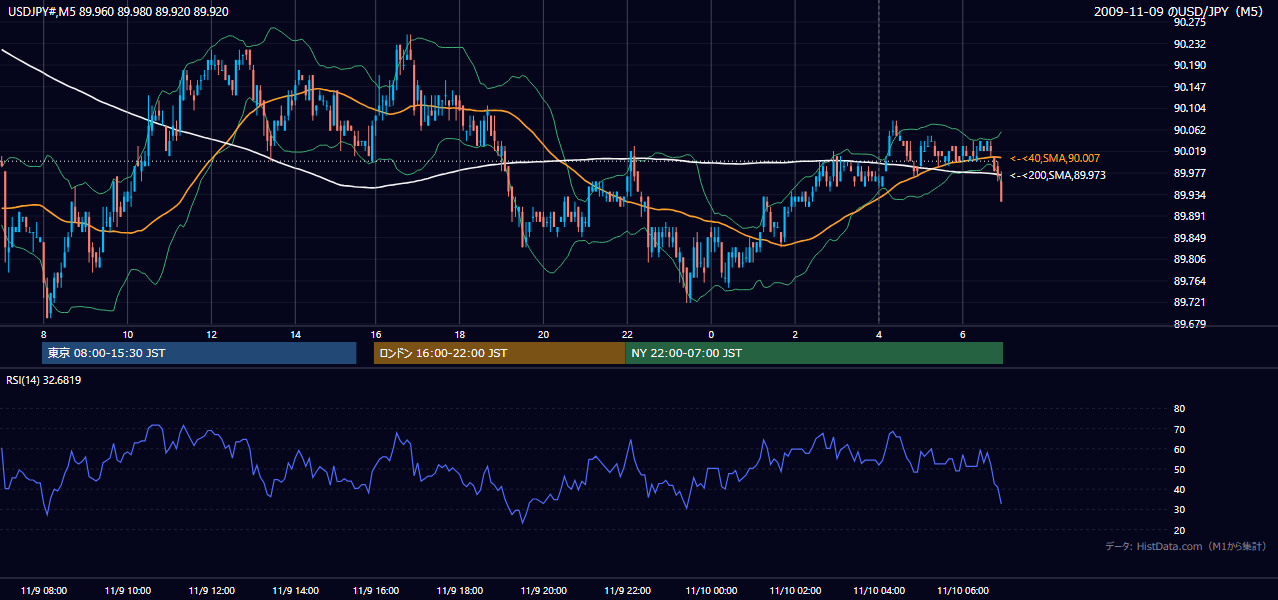Click the RSI axis level 60
The height and width of the screenshot is (600, 1278).
(1179, 449)
